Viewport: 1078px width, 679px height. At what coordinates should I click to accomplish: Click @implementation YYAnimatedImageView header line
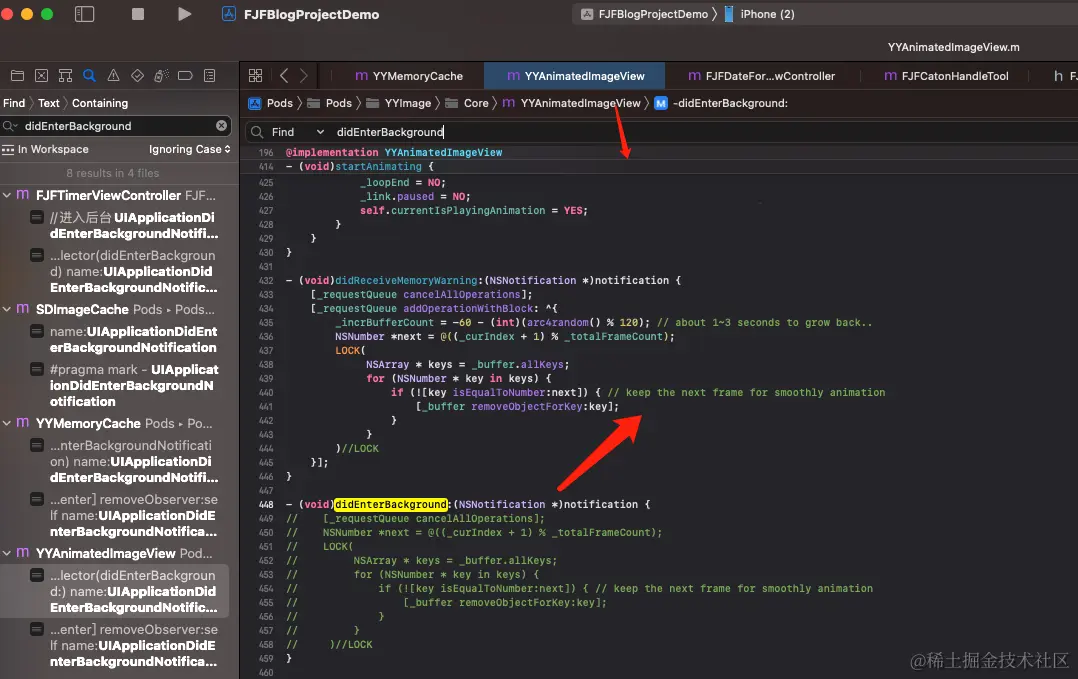click(x=394, y=153)
